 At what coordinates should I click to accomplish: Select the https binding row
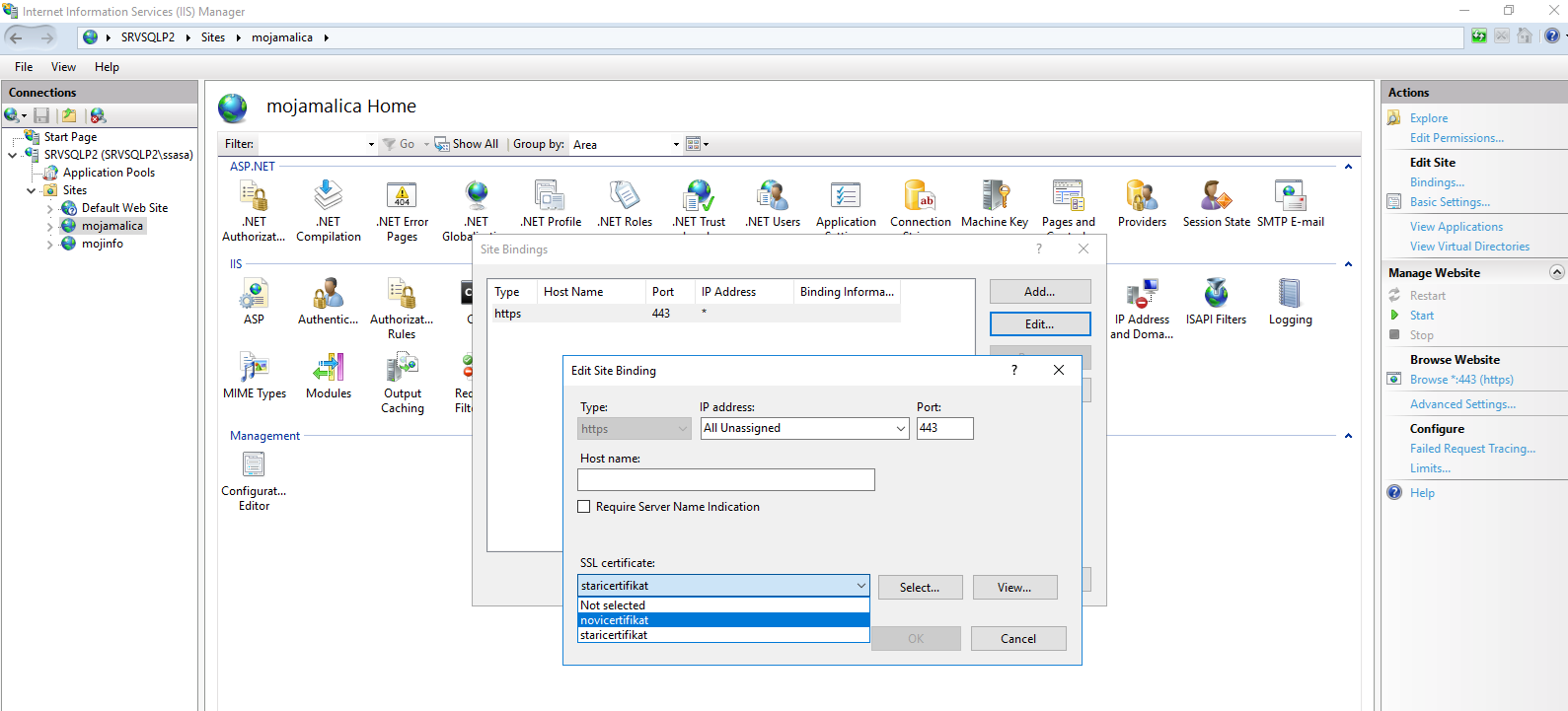click(695, 314)
